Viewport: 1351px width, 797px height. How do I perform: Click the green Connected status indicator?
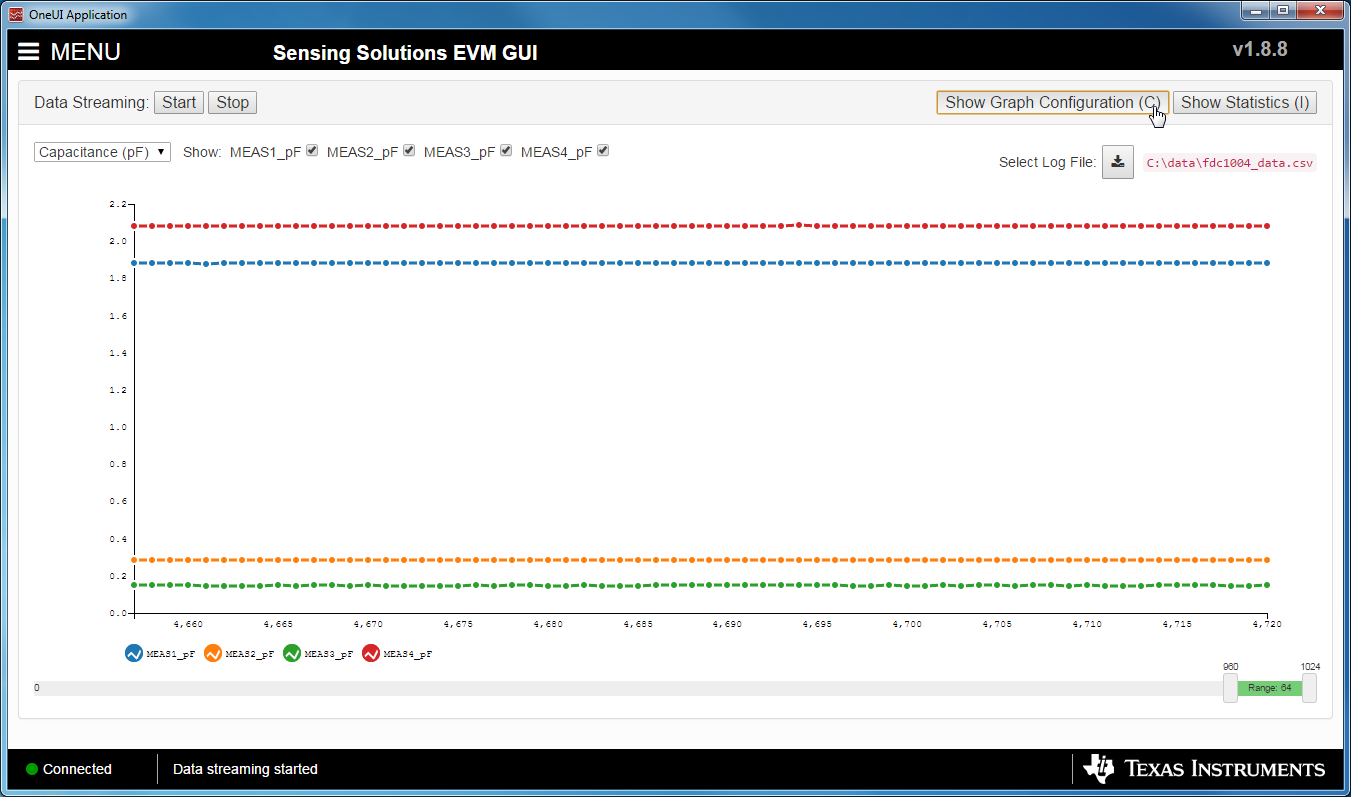(x=30, y=769)
